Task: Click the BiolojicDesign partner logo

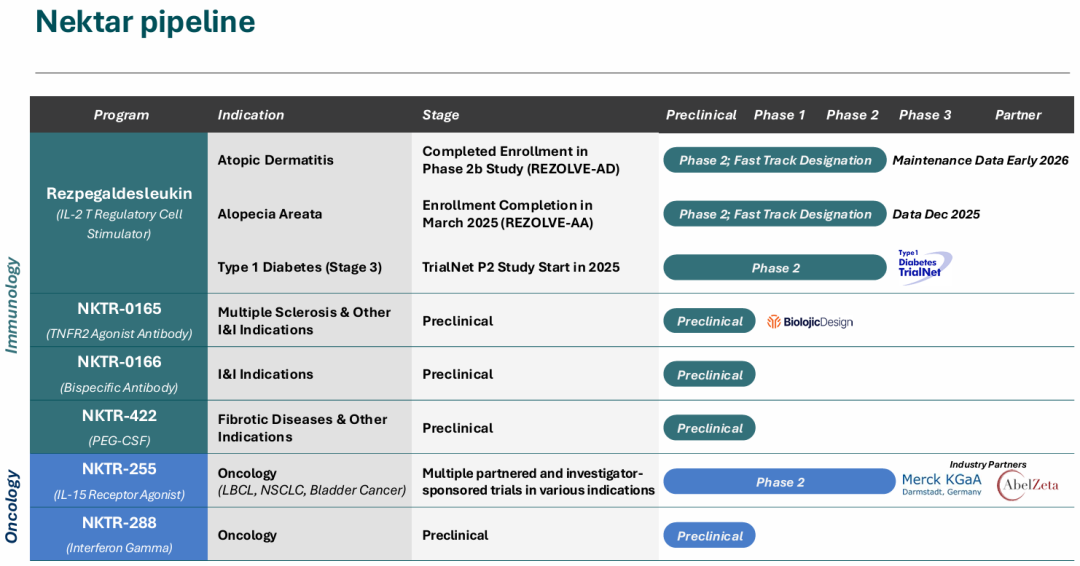Action: click(810, 322)
